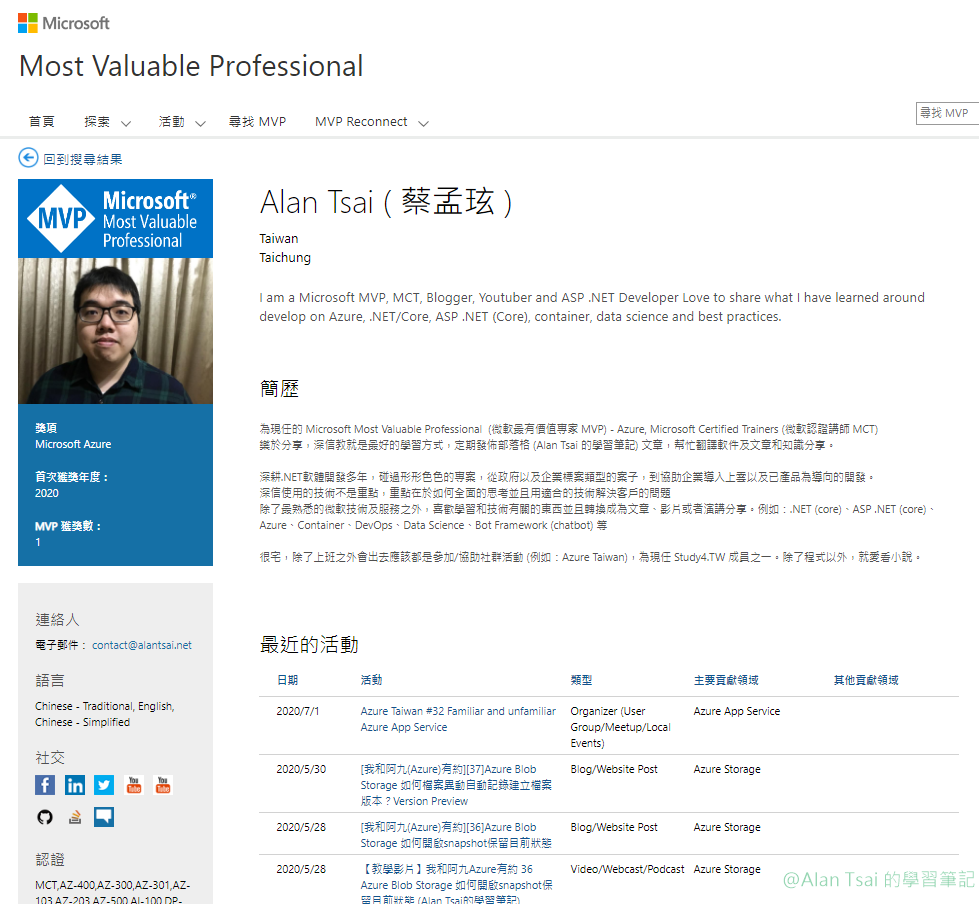The image size is (979, 904).
Task: Sort by the 日期 column header
Action: 287,680
